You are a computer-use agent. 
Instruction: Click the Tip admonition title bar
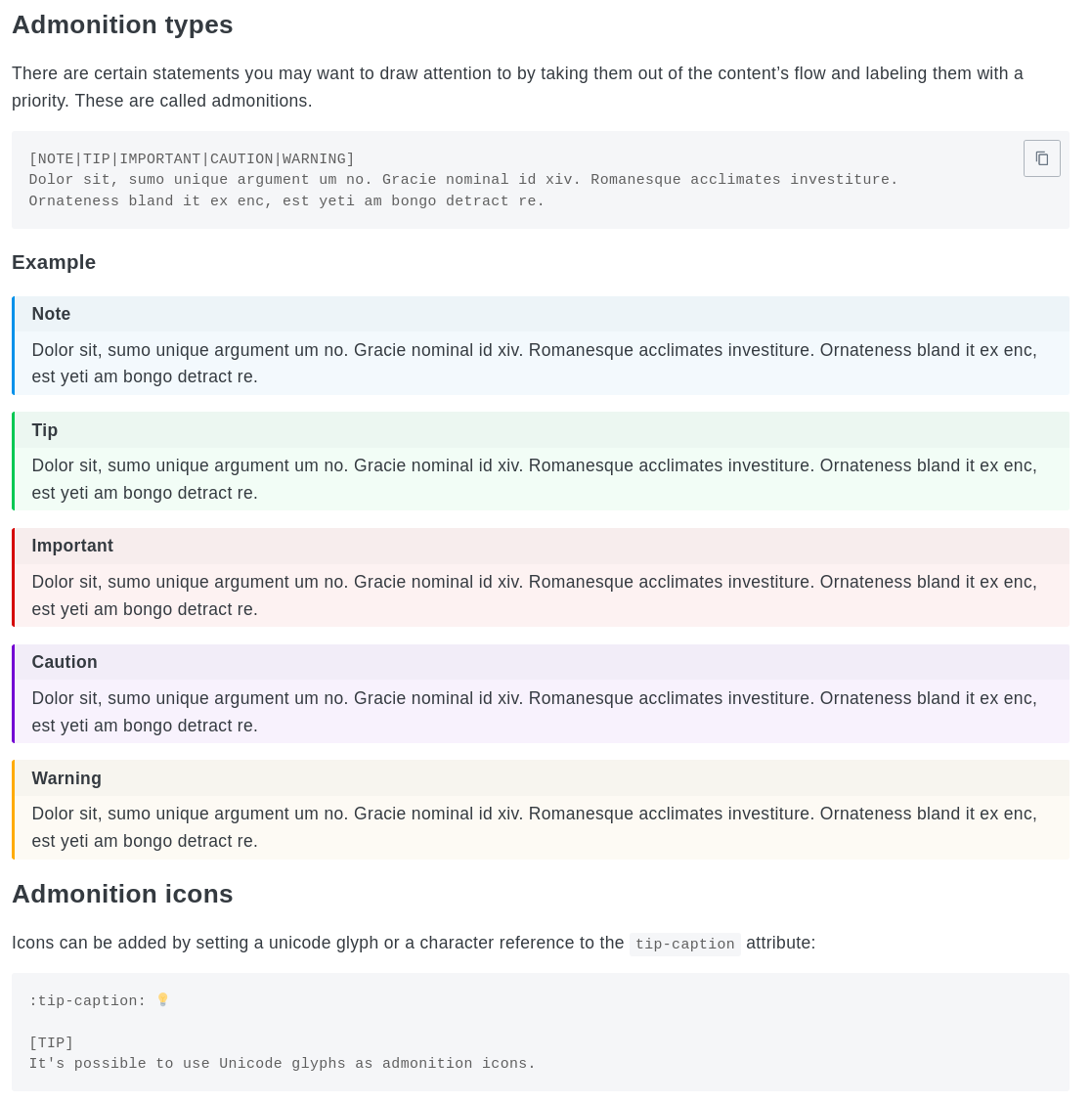(x=45, y=430)
